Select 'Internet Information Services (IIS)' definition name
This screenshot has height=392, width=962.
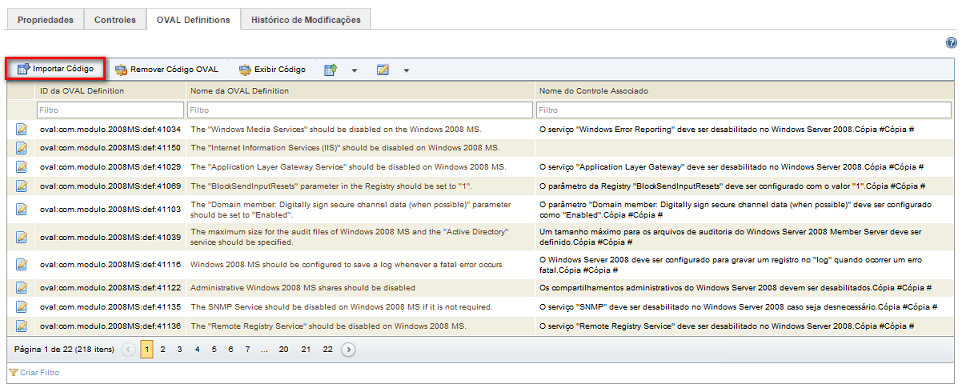pos(345,148)
